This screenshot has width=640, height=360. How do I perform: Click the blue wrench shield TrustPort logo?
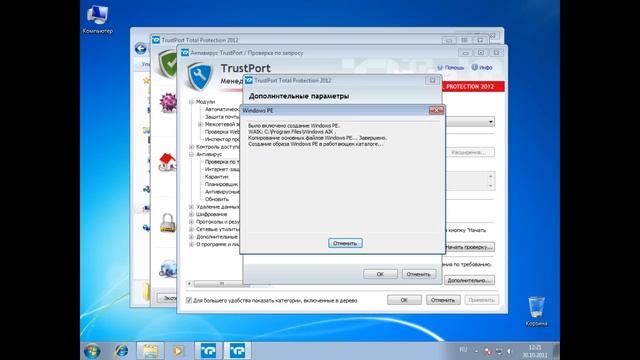click(200, 76)
